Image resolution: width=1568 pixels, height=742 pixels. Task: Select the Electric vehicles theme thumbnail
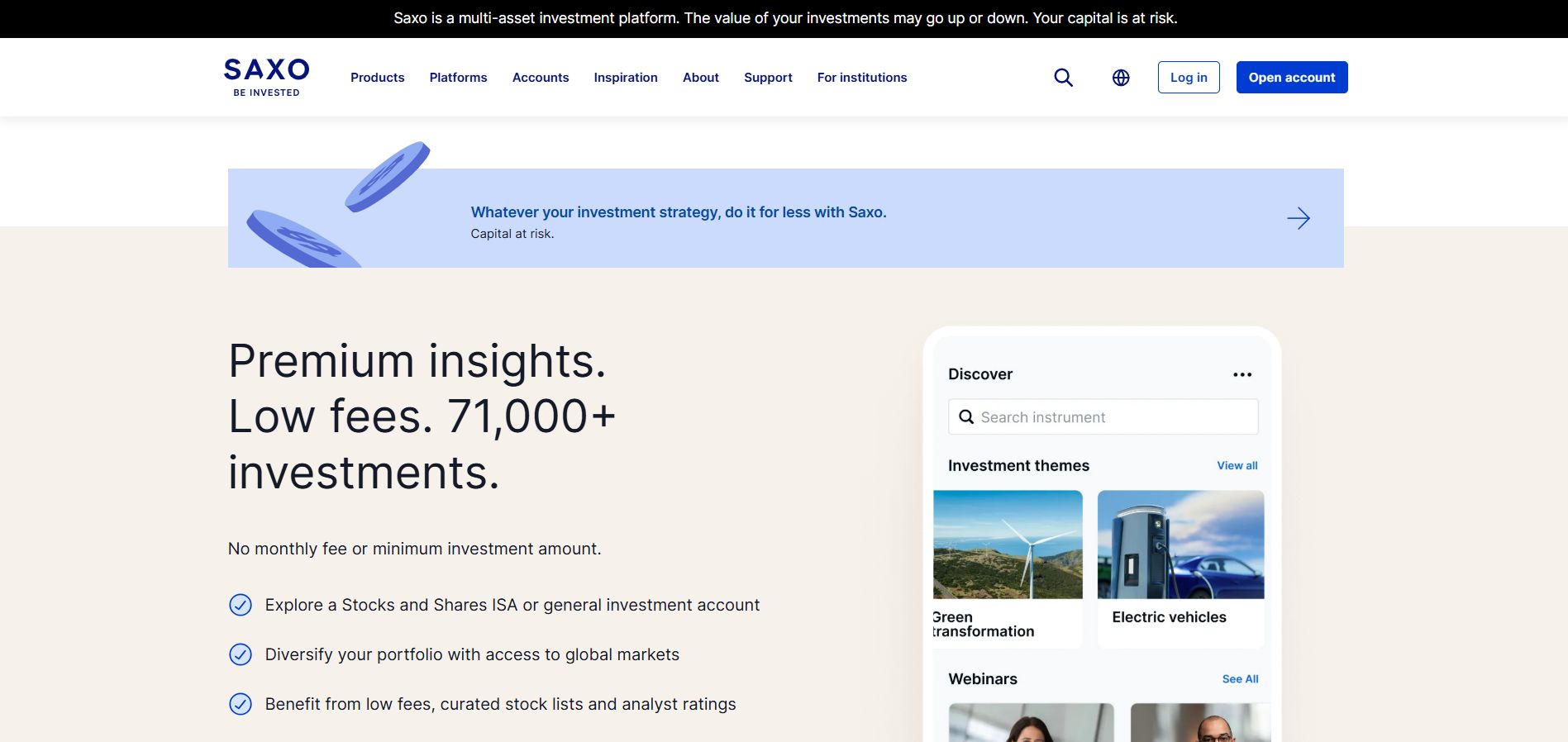1180,545
